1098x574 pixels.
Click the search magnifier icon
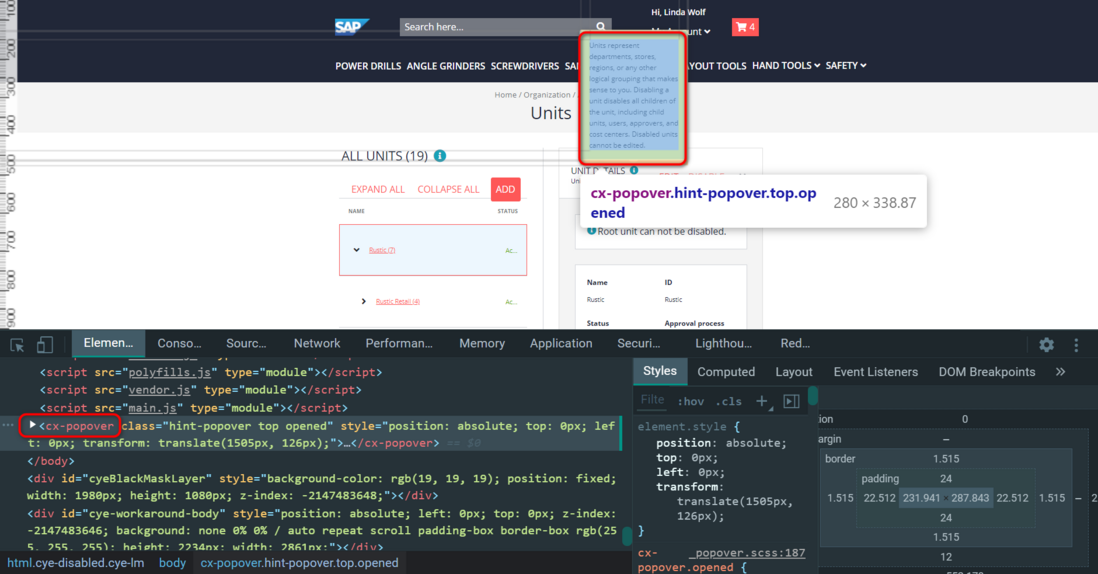click(601, 27)
